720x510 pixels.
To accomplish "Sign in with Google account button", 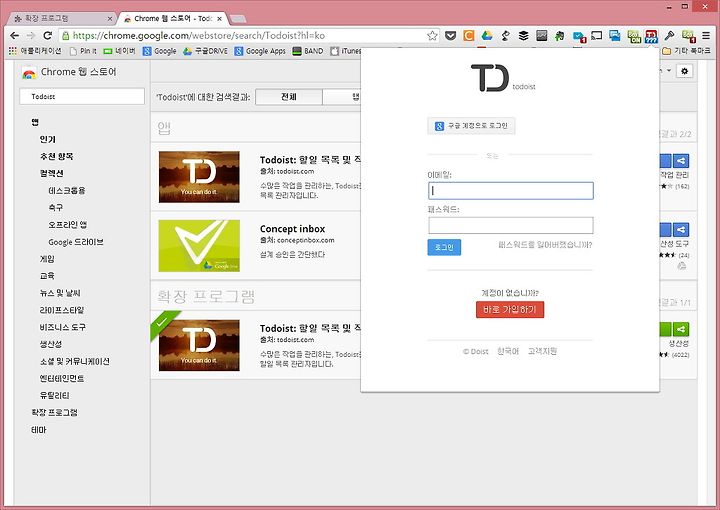I will (x=471, y=126).
